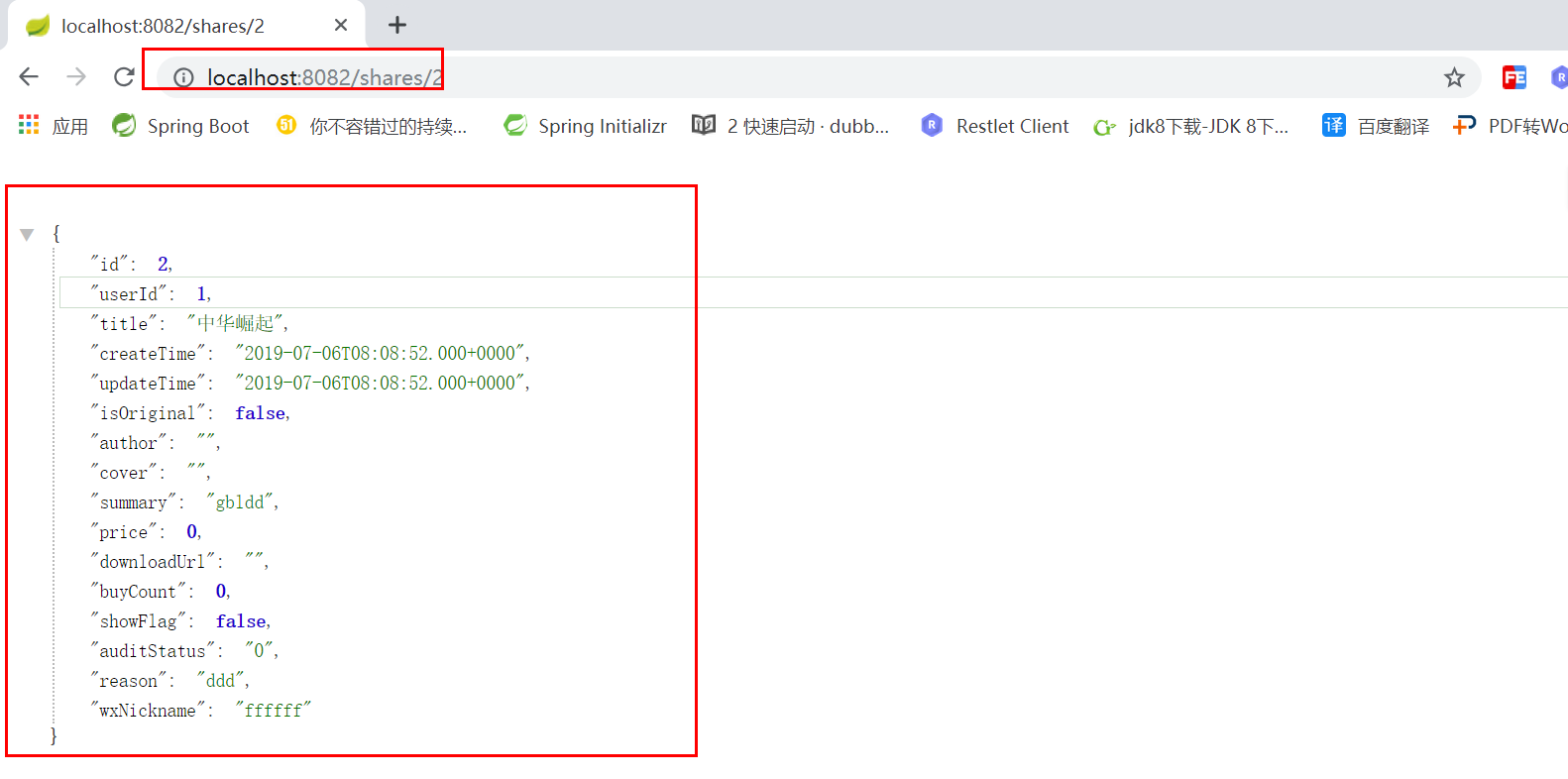
Task: Click the createTime timestamp value
Action: [x=380, y=353]
